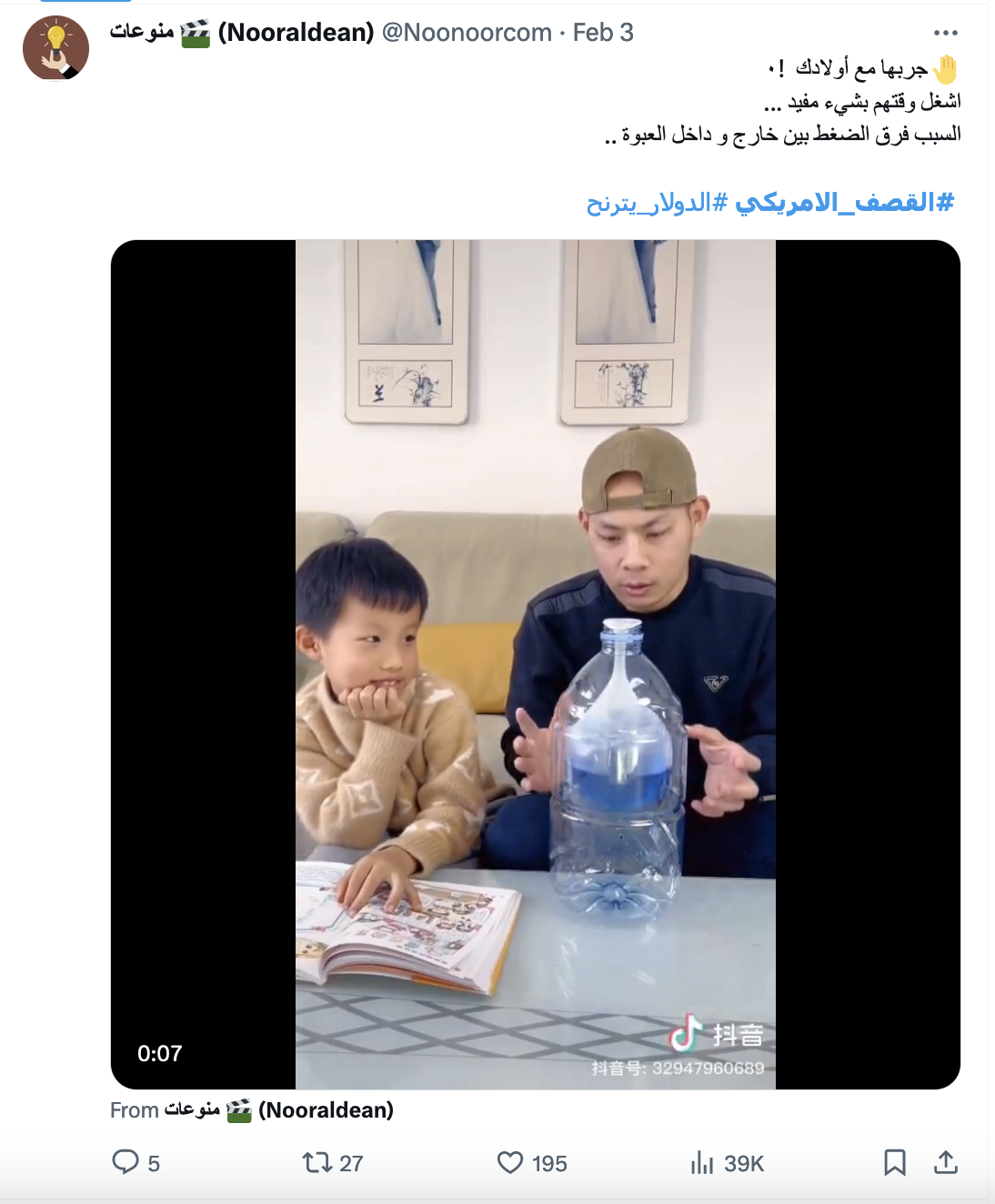
Task: Click the 39K views count
Action: (x=744, y=1163)
